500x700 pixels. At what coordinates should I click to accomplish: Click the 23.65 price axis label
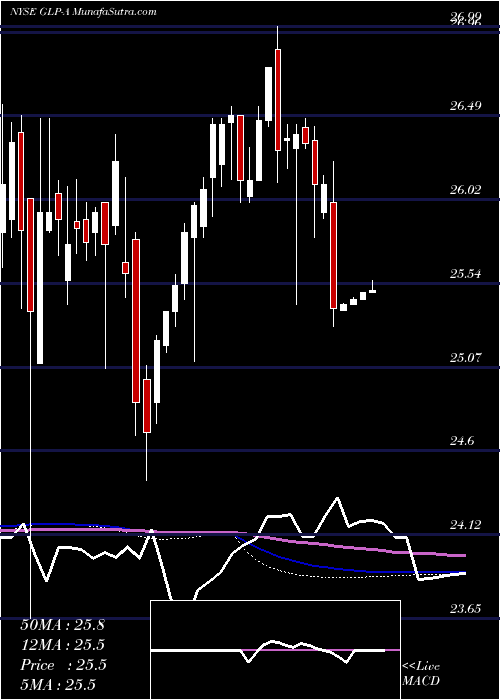pyautogui.click(x=465, y=608)
